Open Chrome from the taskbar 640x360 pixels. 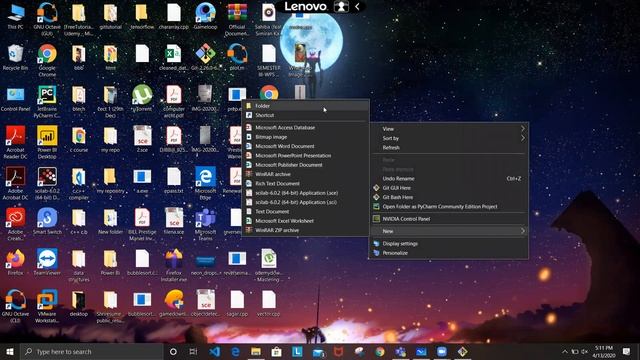(380, 351)
